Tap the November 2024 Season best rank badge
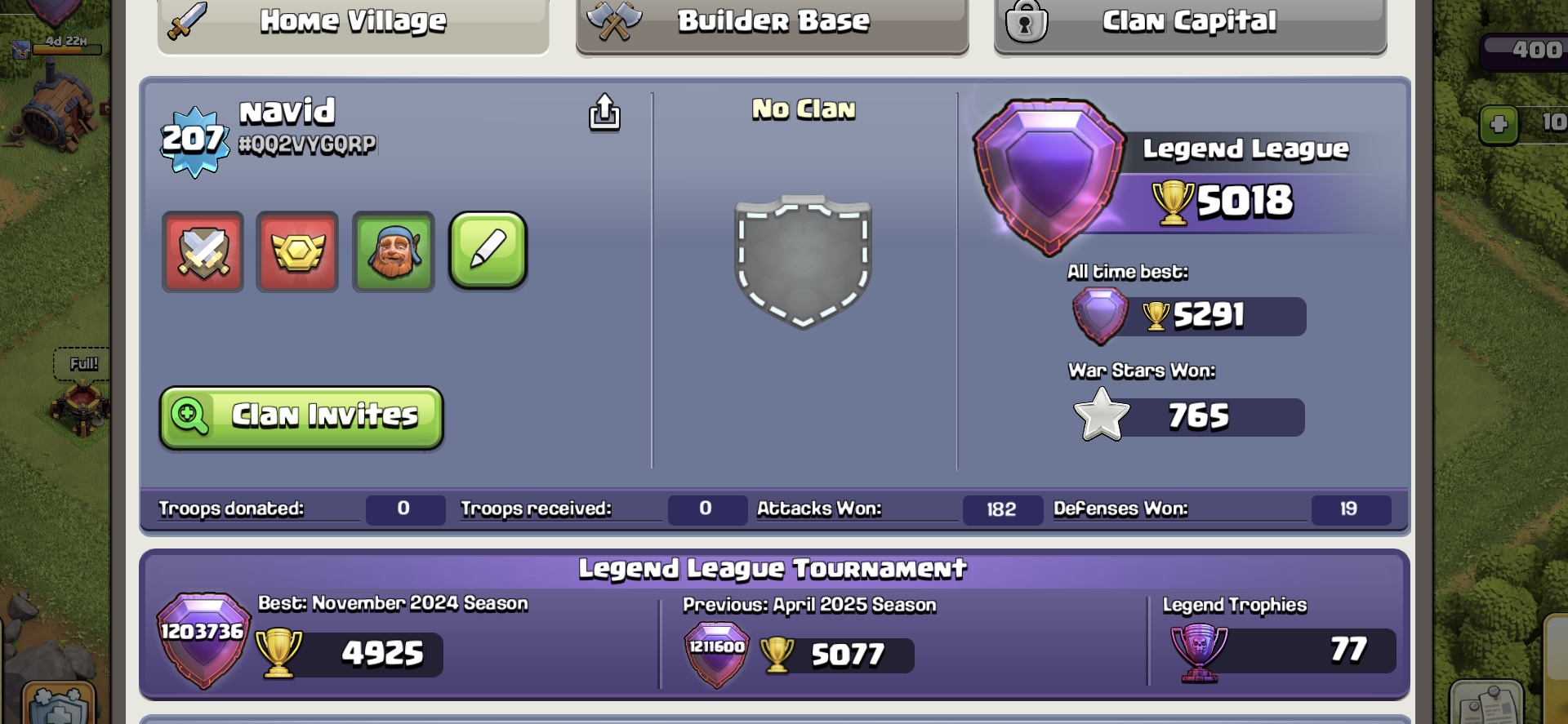Viewport: 1568px width, 724px height. pyautogui.click(x=203, y=640)
